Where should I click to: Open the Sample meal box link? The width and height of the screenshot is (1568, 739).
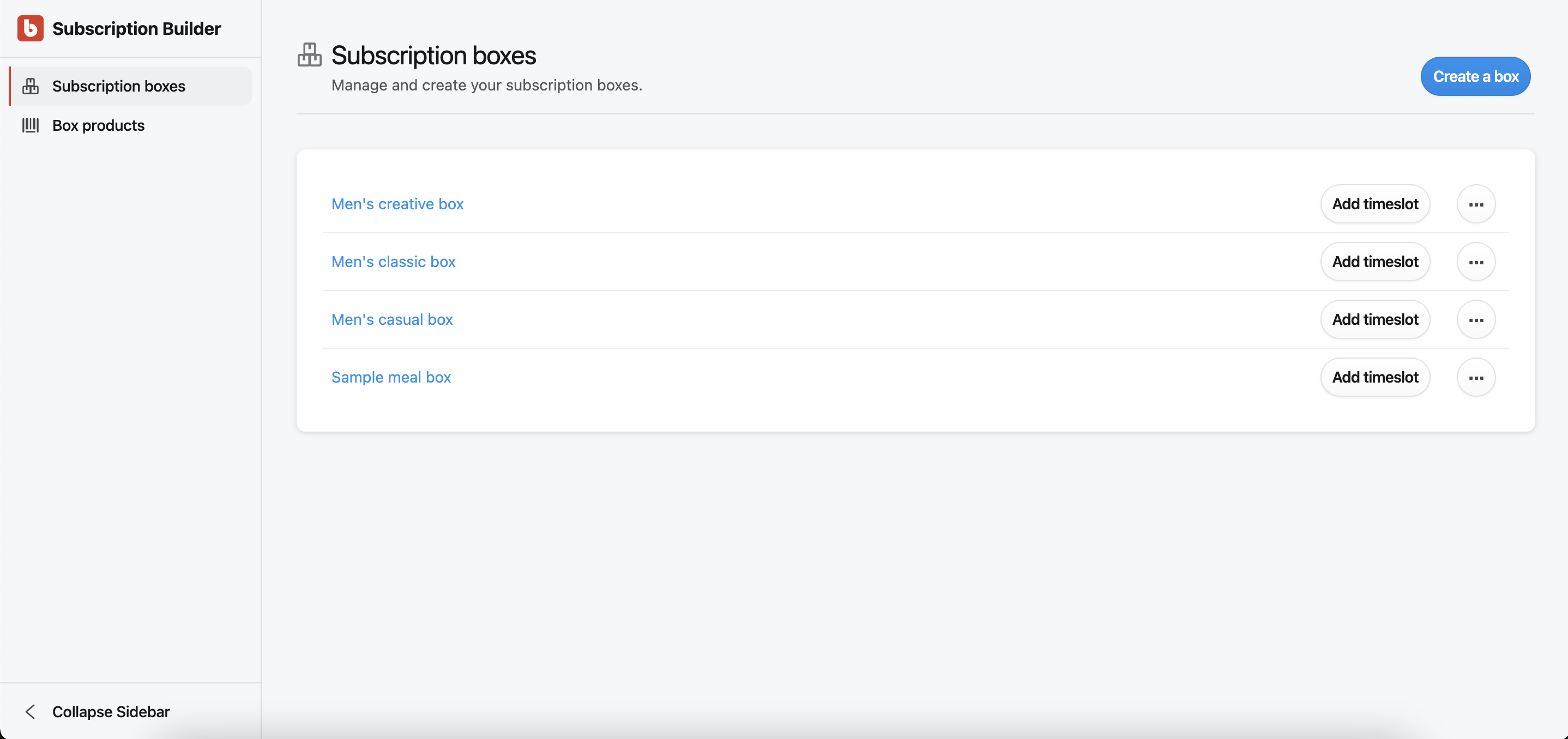(391, 378)
